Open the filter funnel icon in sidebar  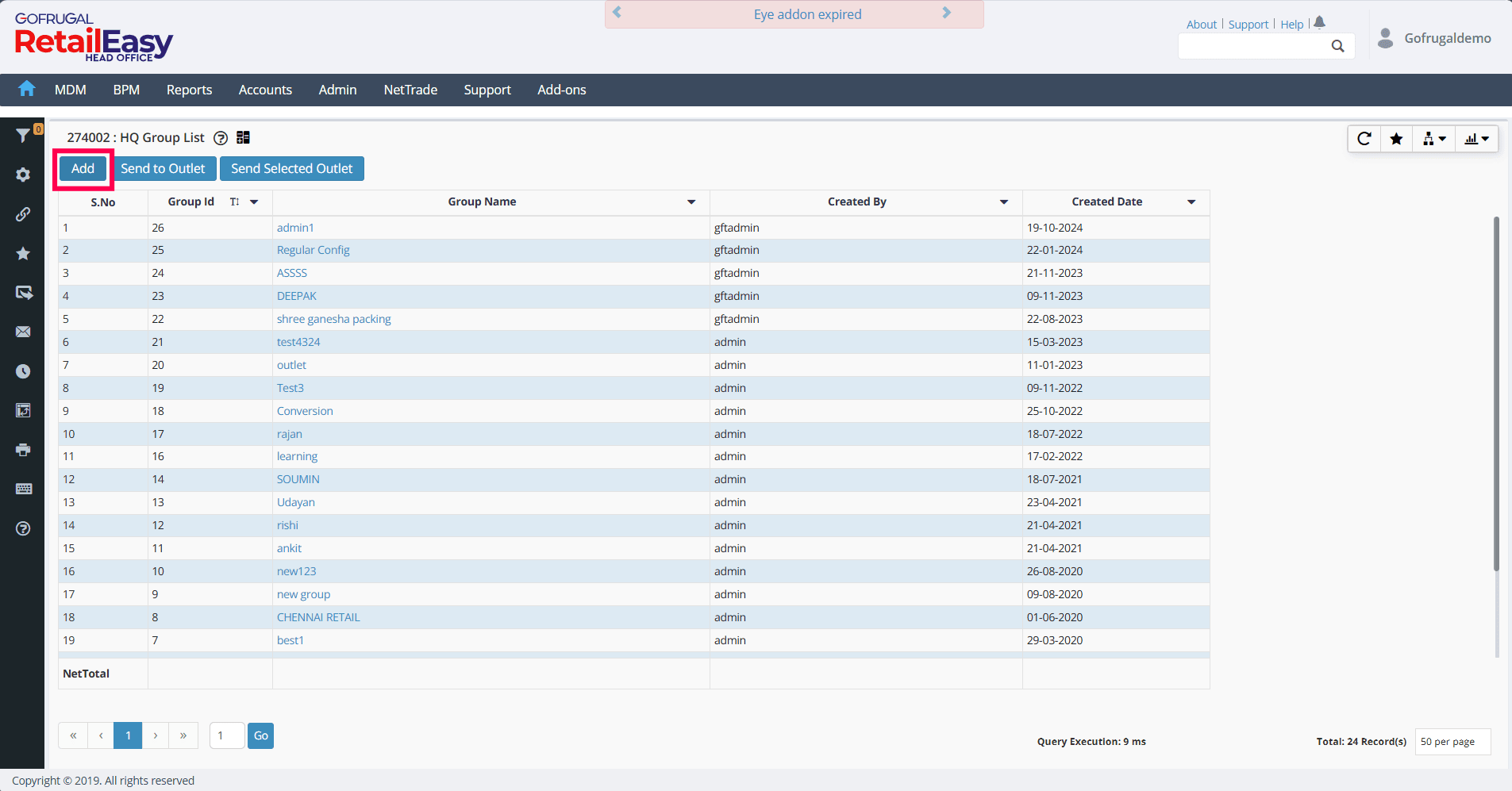[x=23, y=136]
